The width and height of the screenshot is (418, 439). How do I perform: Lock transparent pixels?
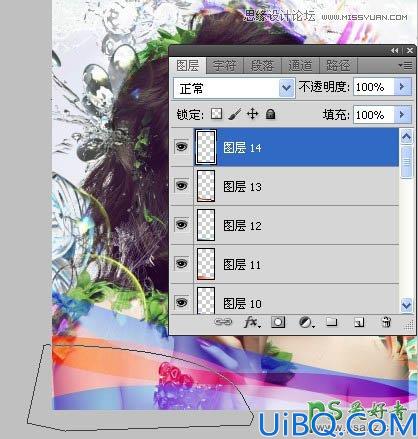(x=216, y=114)
